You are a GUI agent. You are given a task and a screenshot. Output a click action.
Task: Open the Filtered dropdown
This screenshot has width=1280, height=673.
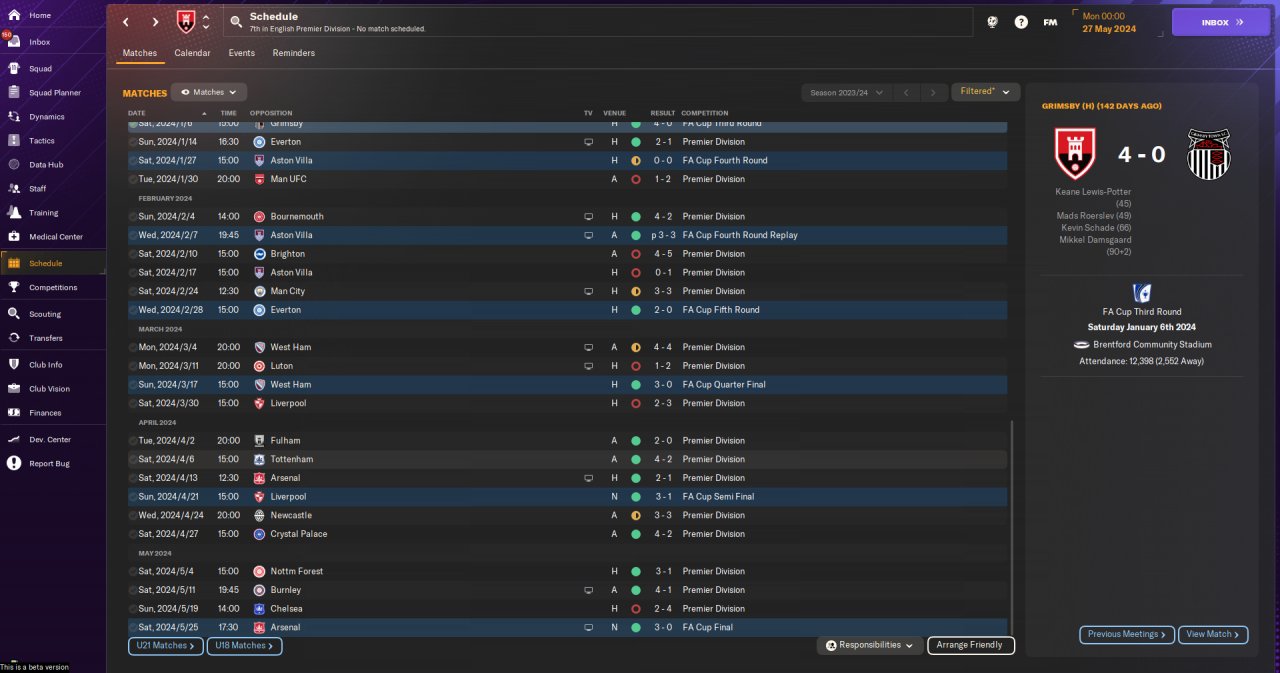985,92
